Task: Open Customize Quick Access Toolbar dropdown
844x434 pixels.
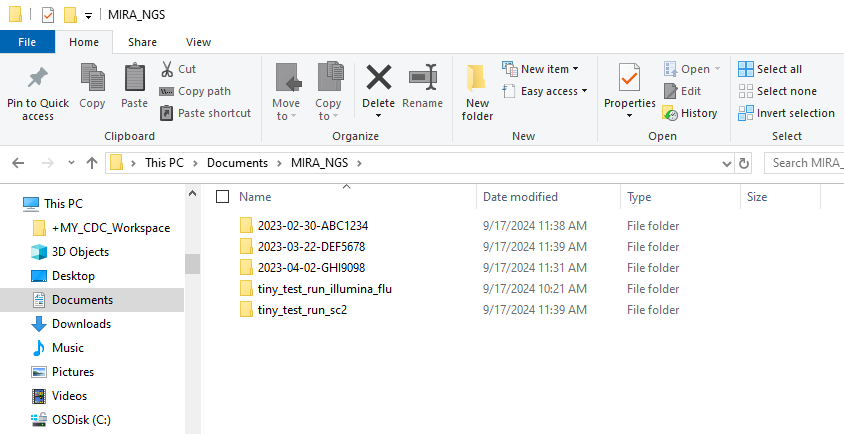Action: [x=88, y=16]
